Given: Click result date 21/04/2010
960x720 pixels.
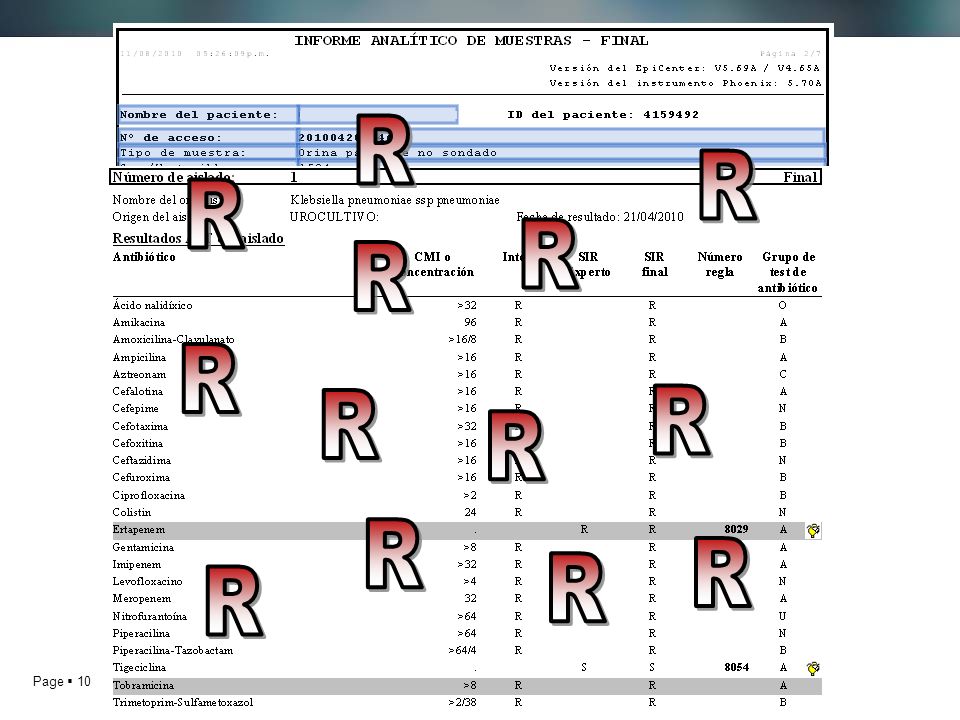Looking at the screenshot, I should coord(653,217).
